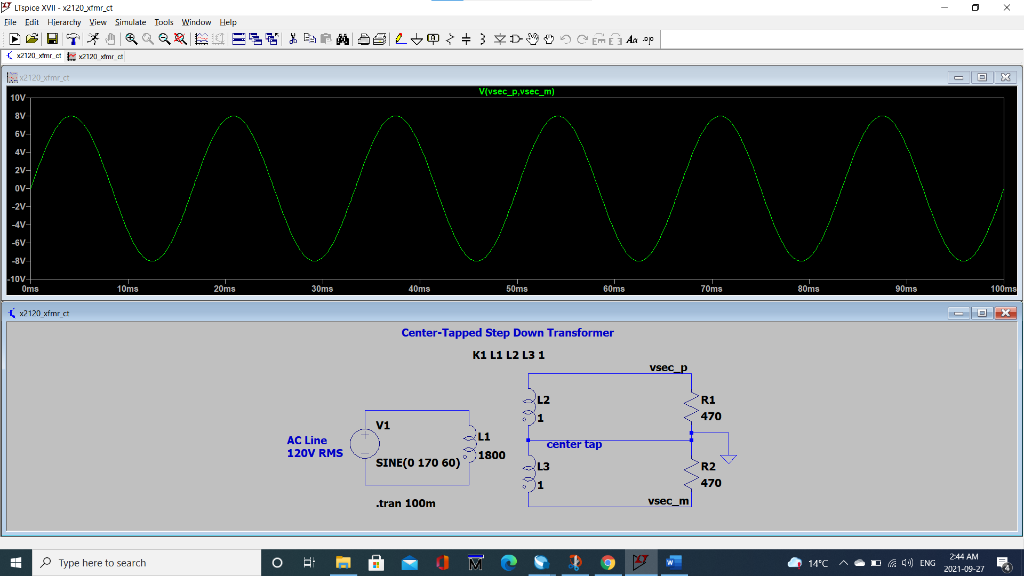Place a resistor component
Screen dimensions: 1024x576
[x=450, y=40]
